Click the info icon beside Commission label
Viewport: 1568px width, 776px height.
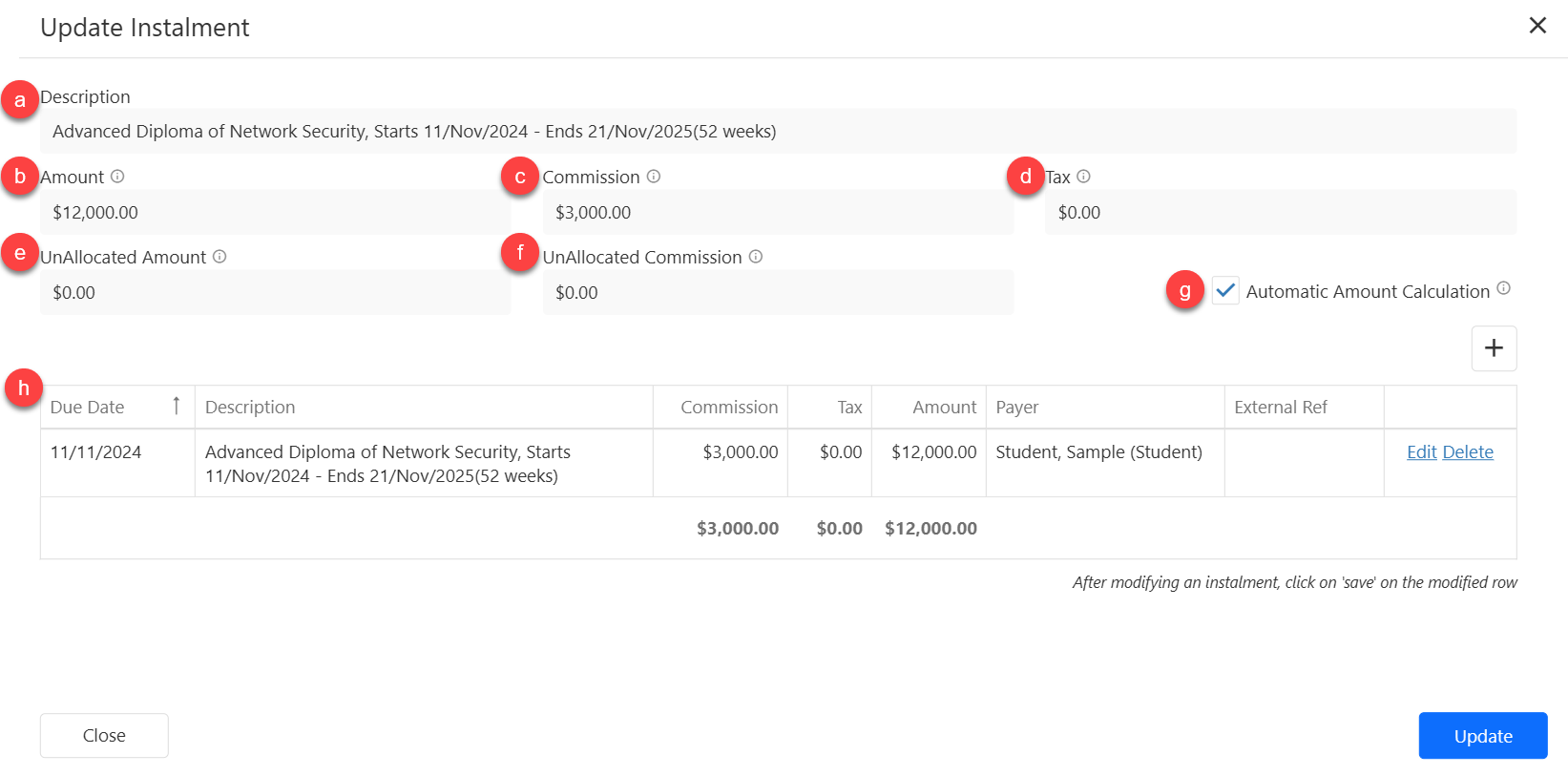(x=654, y=177)
